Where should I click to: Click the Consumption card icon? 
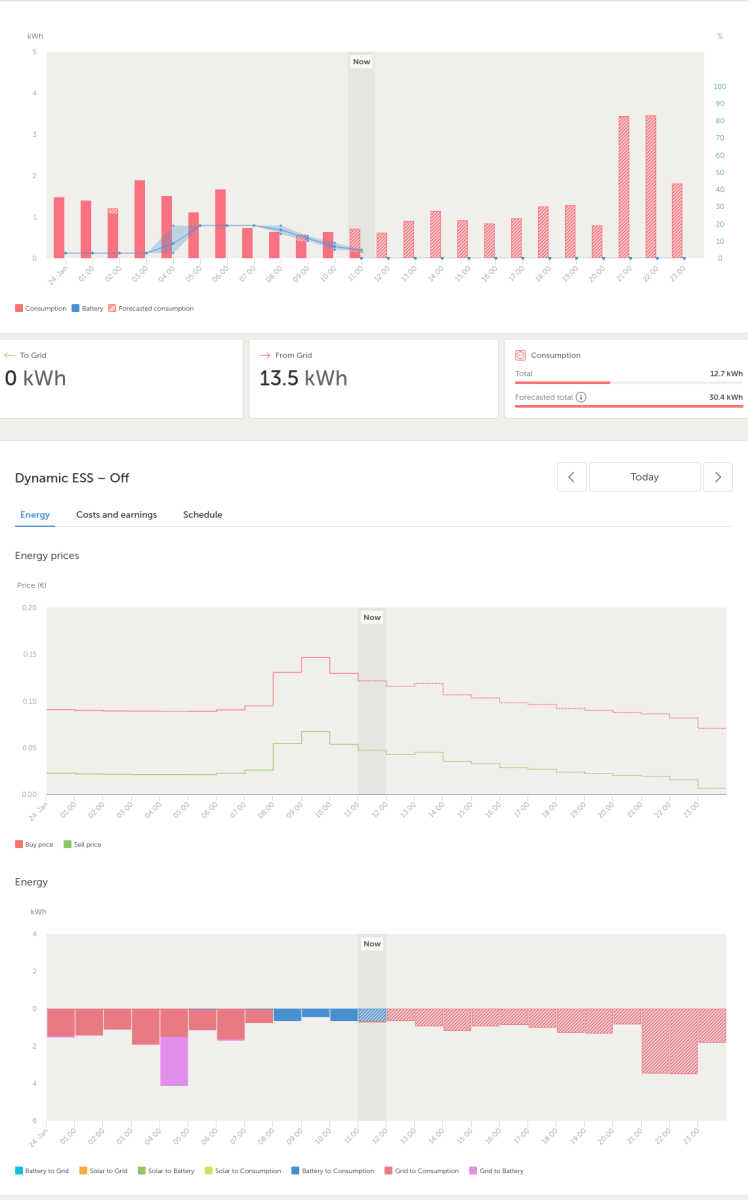520,355
